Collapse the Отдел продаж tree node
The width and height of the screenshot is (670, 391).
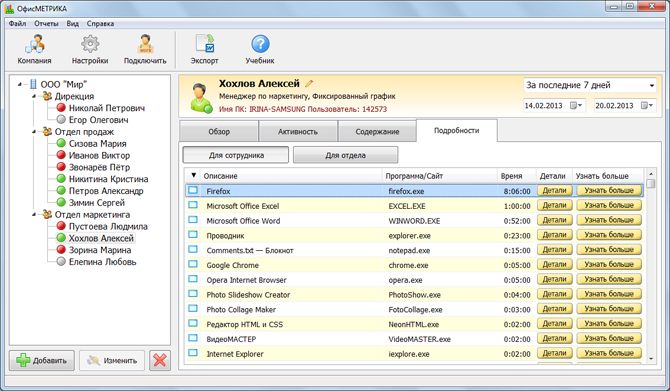(x=34, y=132)
